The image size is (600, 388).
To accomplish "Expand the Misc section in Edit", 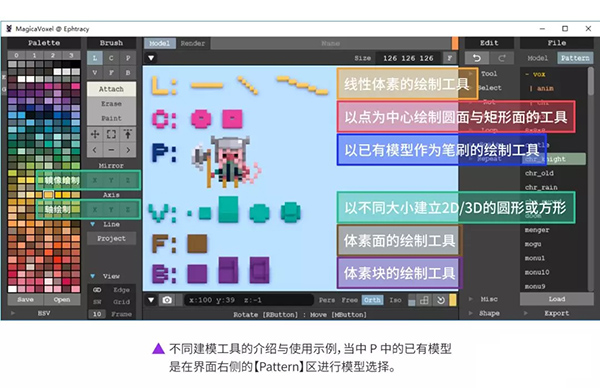I will click(471, 299).
